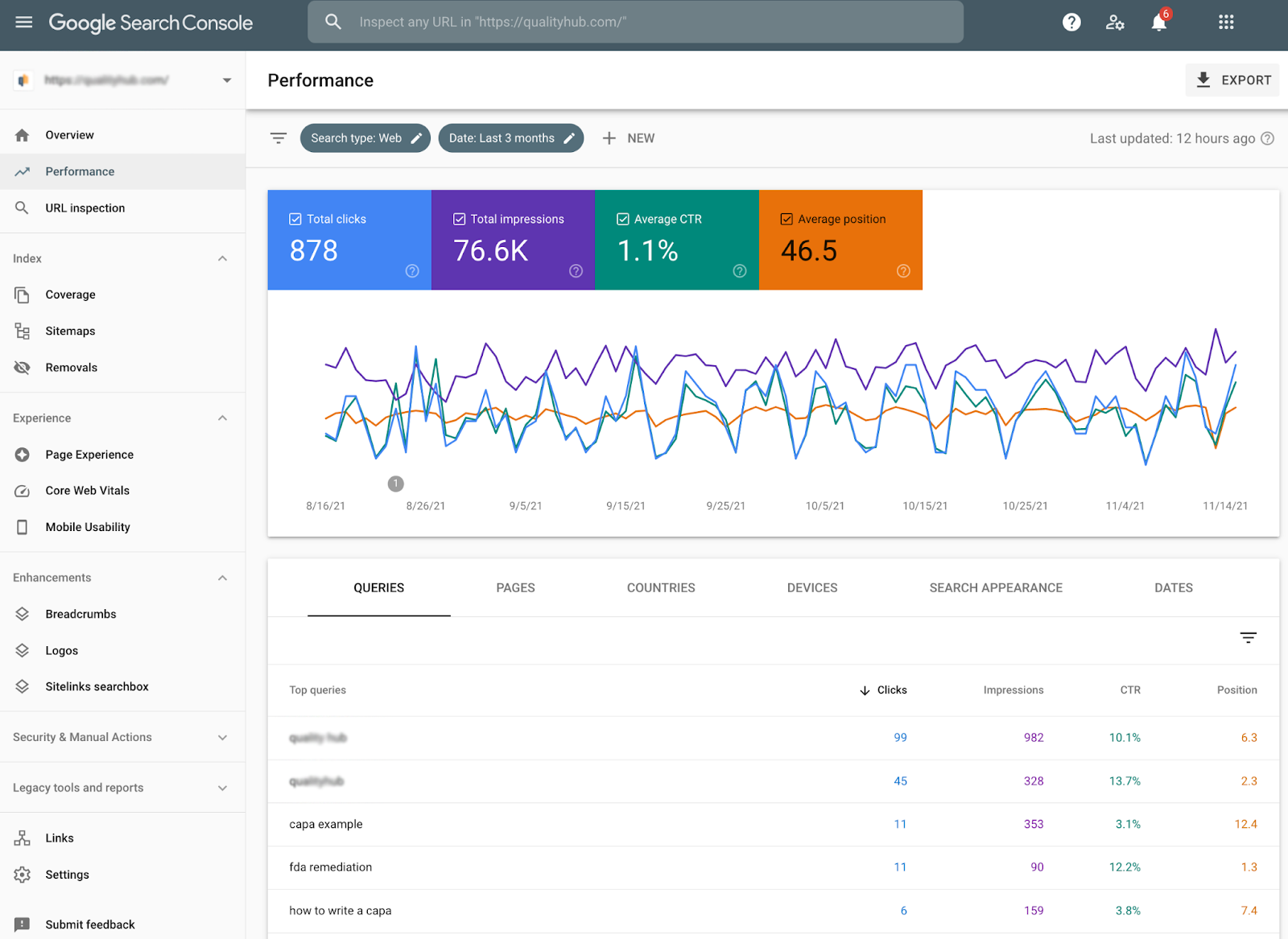Switch to the Dates tab
1288x939 pixels.
point(1174,588)
